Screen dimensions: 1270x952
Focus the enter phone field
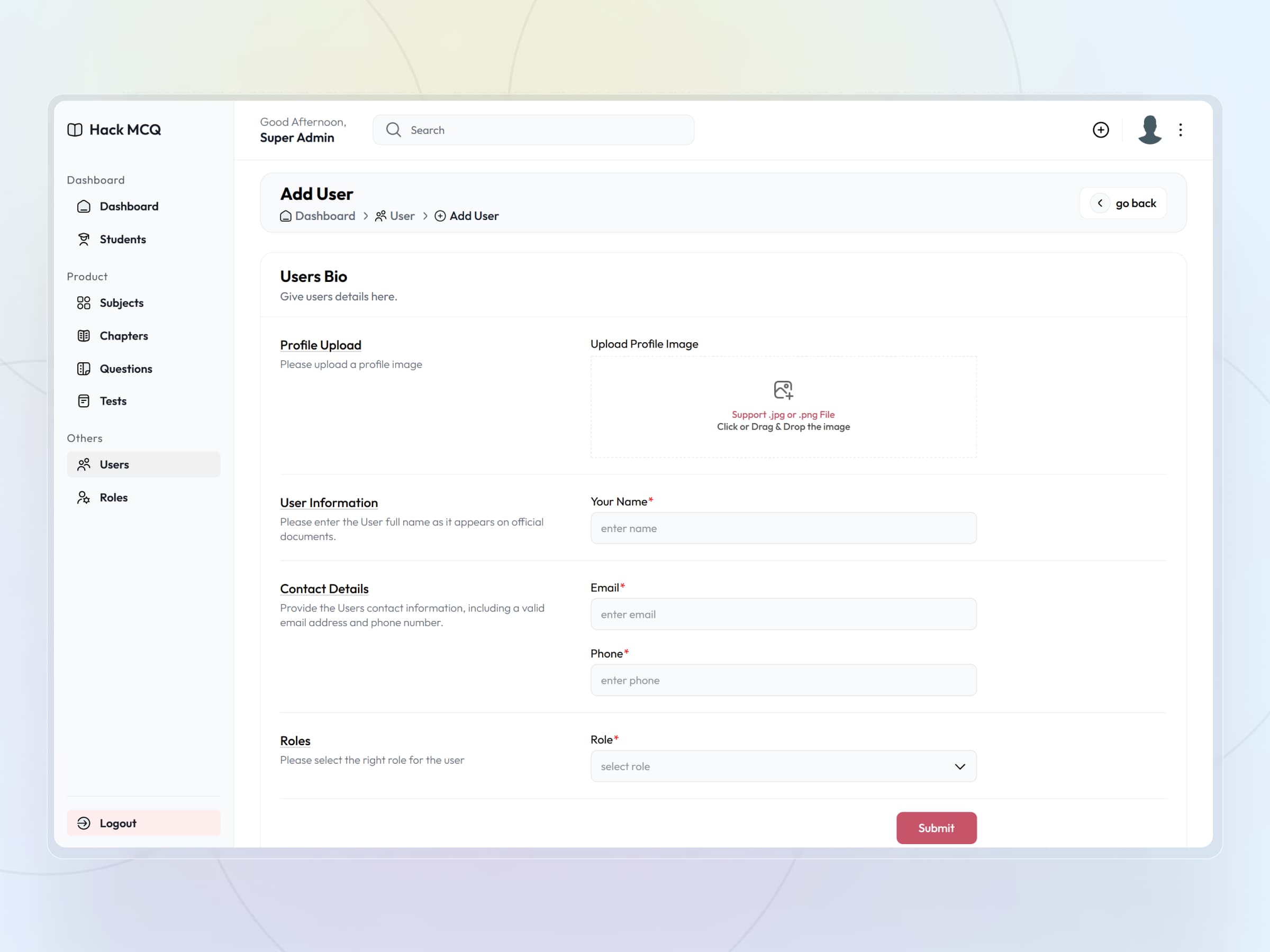783,680
